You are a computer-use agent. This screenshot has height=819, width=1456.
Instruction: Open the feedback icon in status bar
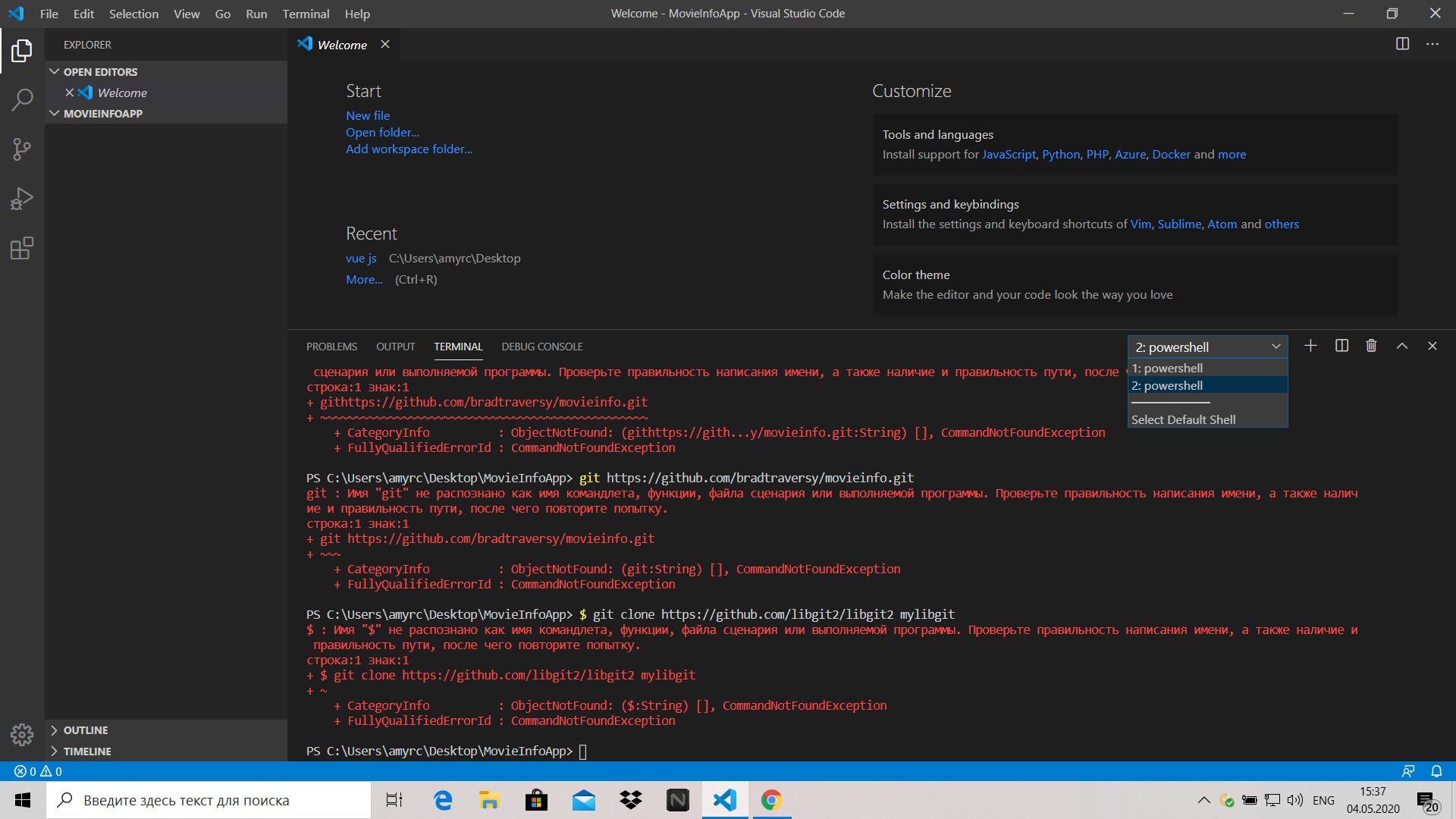1408,771
